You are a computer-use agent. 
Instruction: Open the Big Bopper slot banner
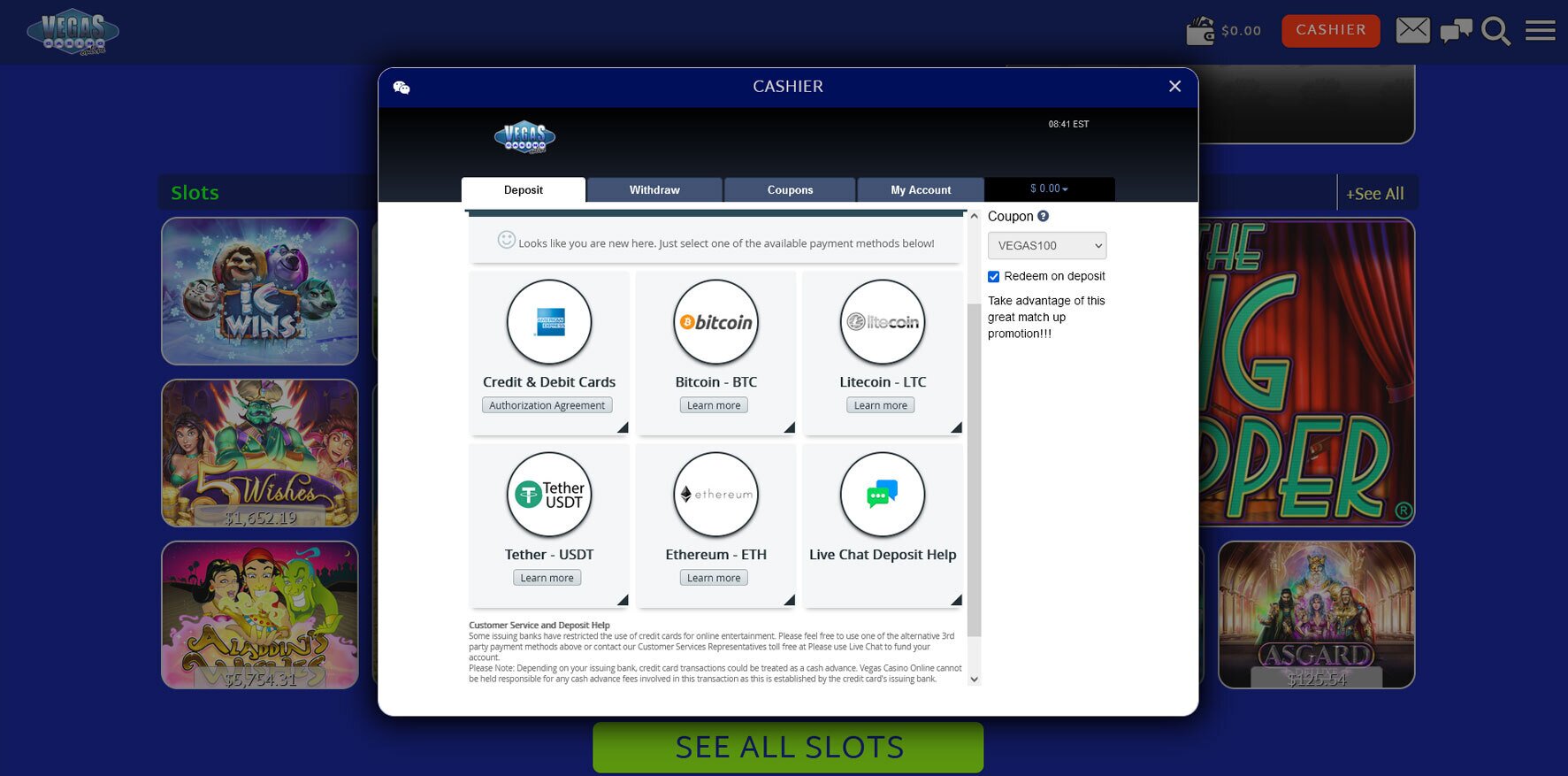(1307, 373)
